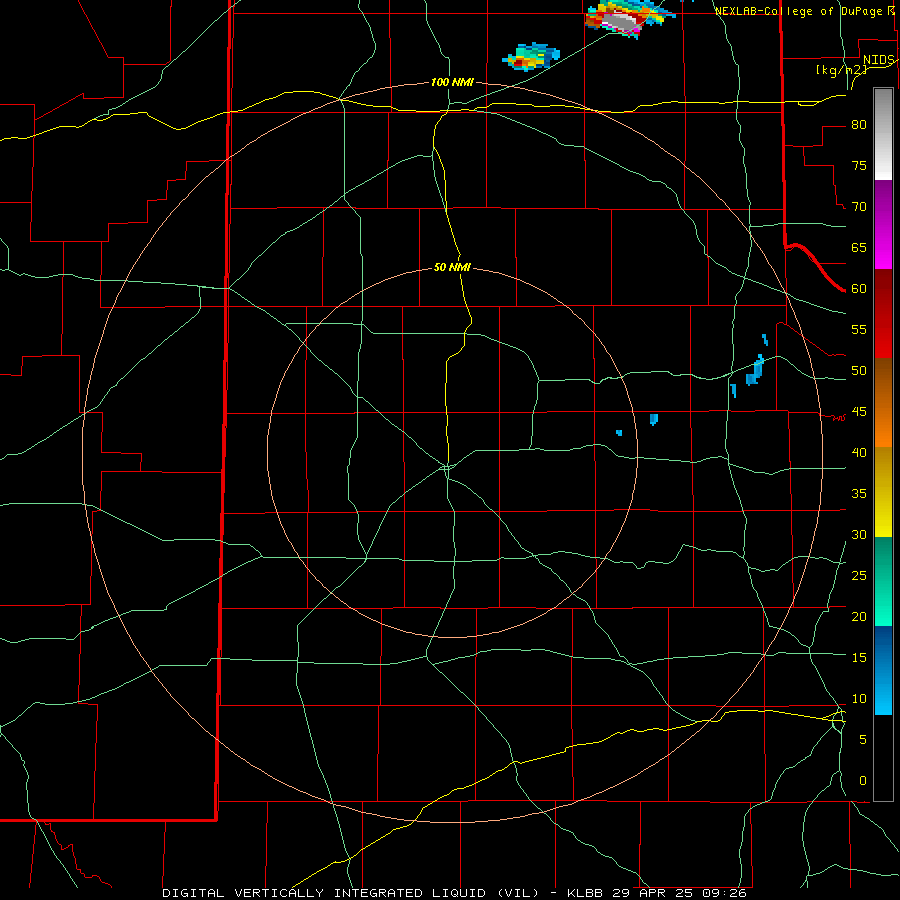Click the 50 NMI range ring label

click(452, 267)
